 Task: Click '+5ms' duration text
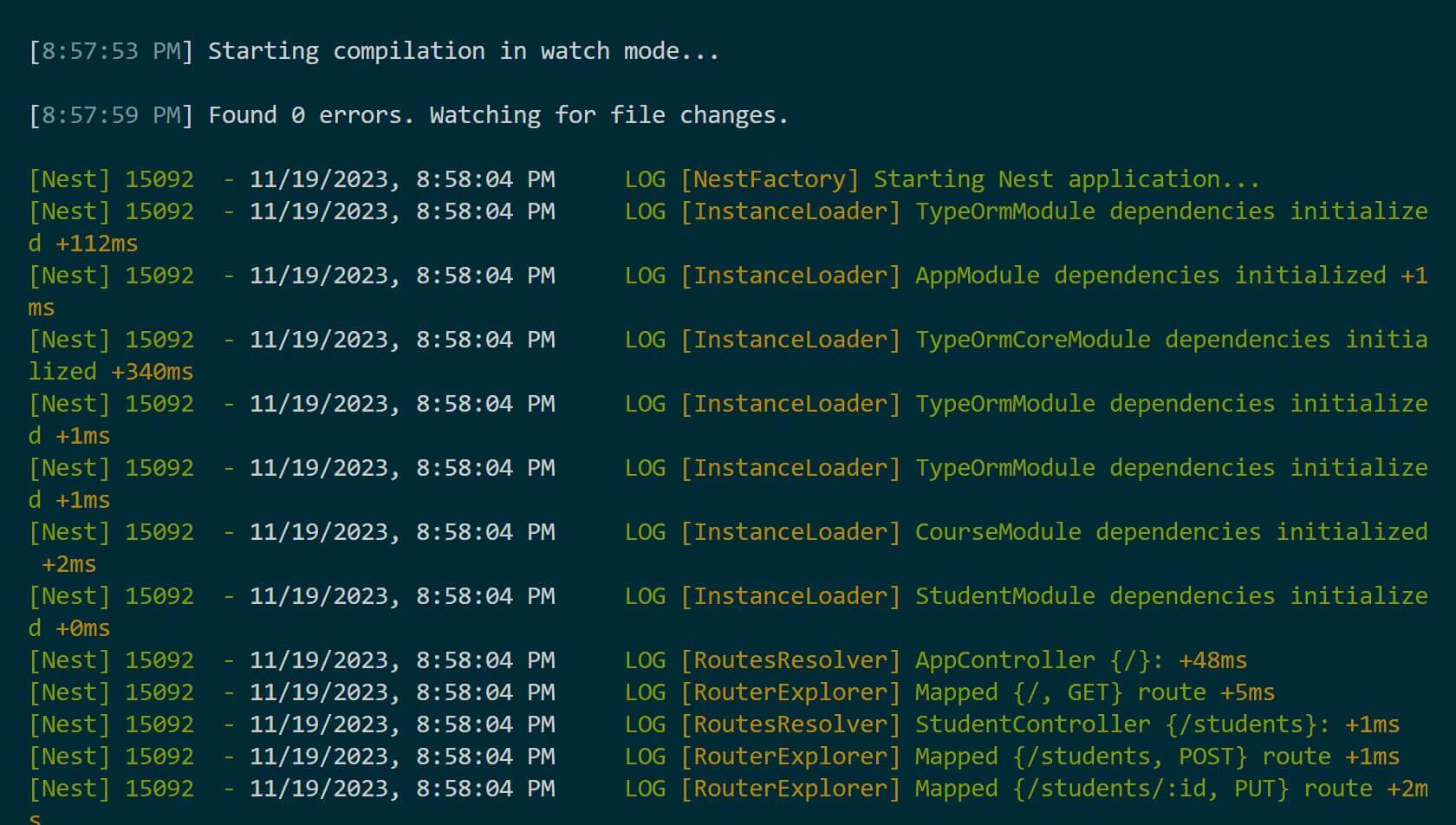pos(1248,692)
